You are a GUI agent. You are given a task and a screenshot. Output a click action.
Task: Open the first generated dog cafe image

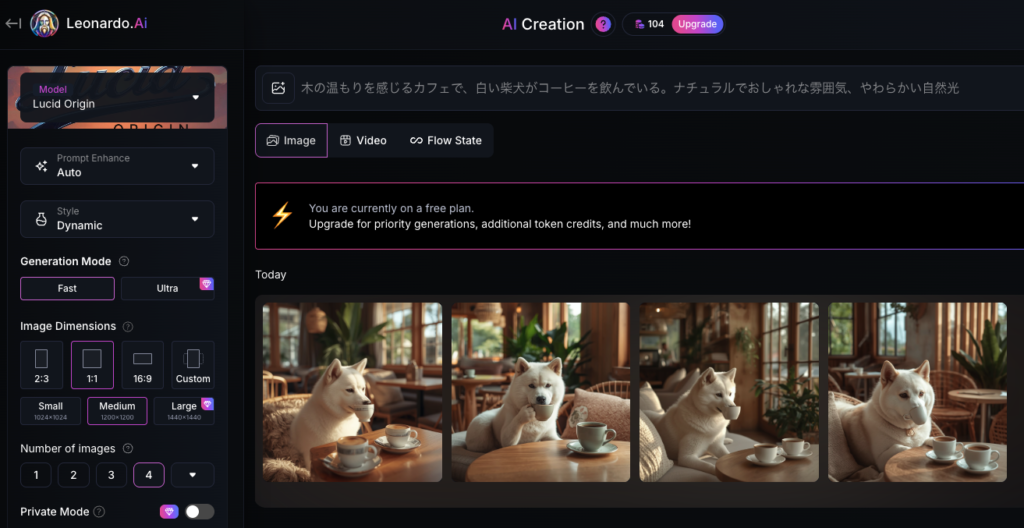[352, 392]
